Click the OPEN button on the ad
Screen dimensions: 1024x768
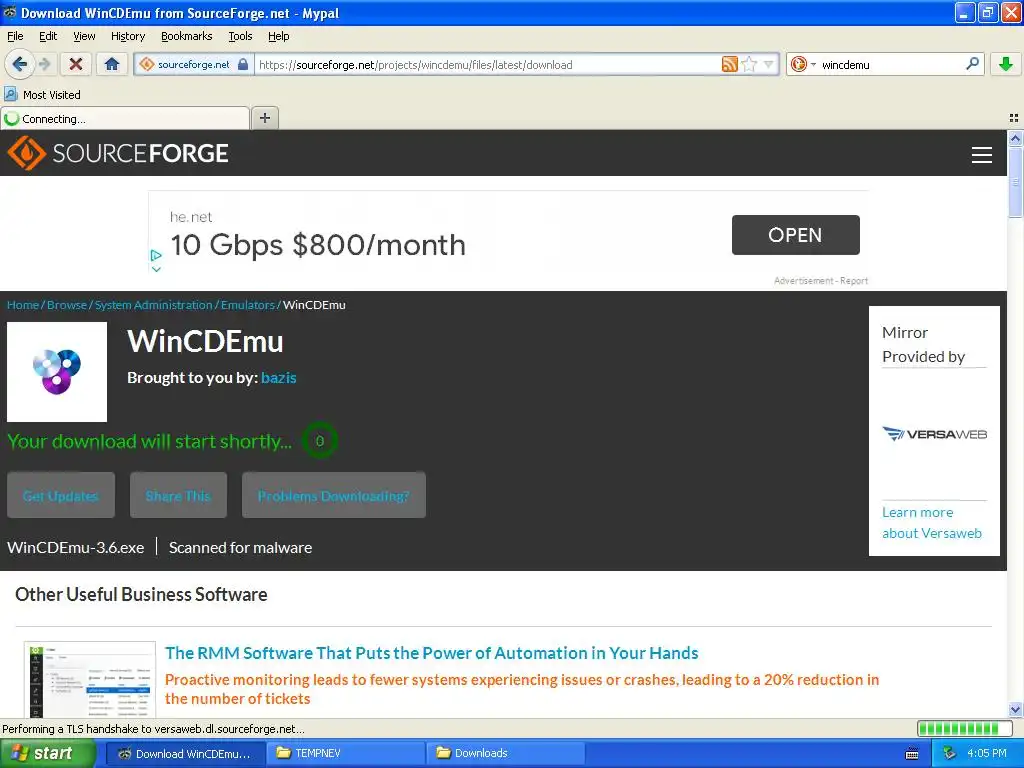(x=795, y=235)
